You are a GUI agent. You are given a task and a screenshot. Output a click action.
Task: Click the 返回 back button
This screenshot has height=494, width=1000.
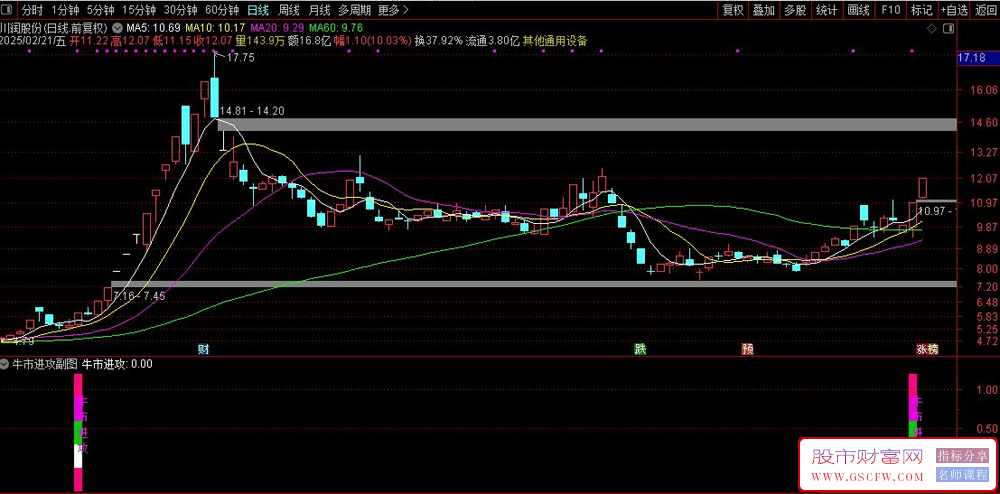tap(986, 10)
